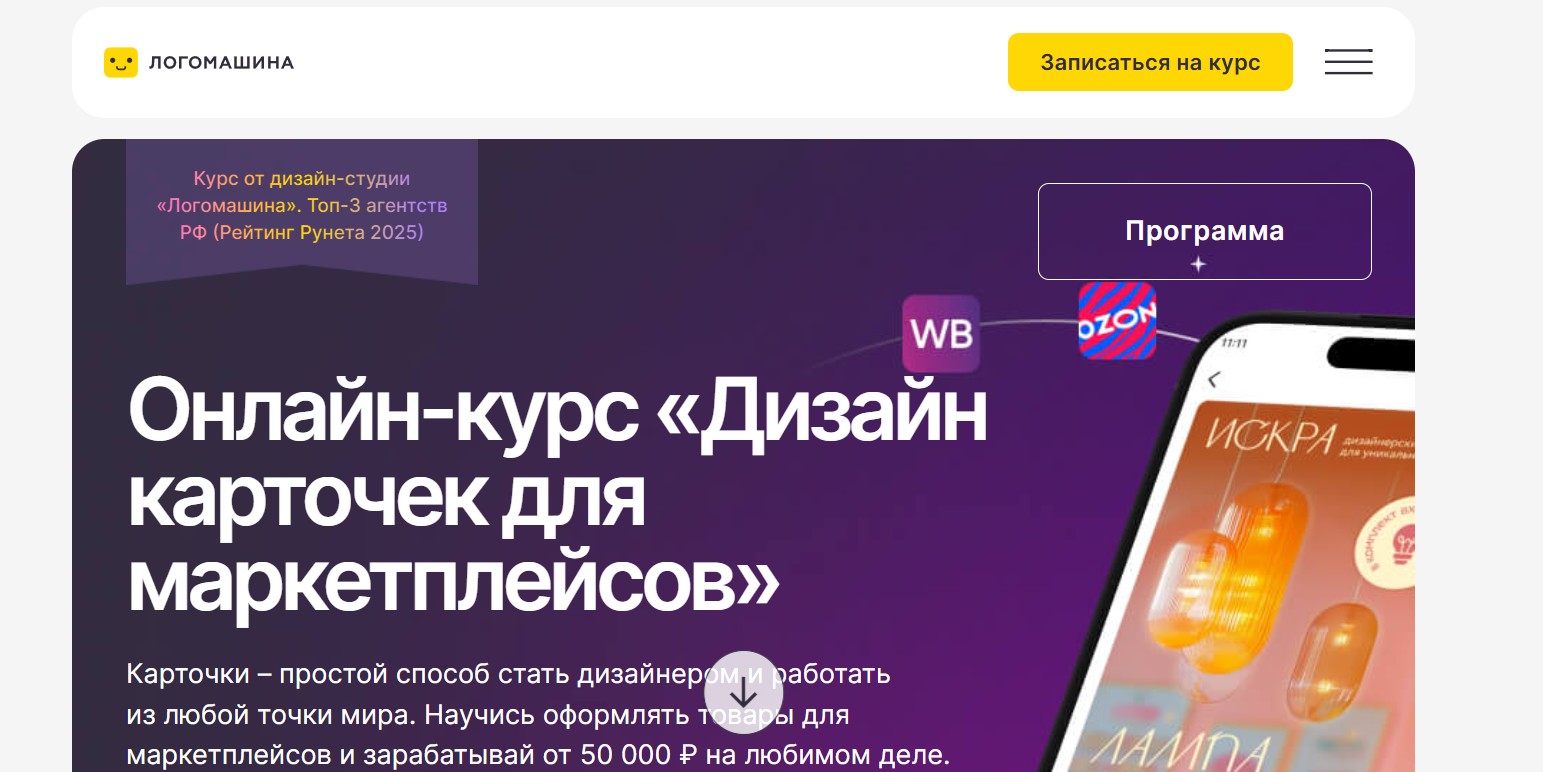Viewport: 1543px width, 772px height.
Task: Click the Онлайн-курс main heading
Action: (x=558, y=496)
